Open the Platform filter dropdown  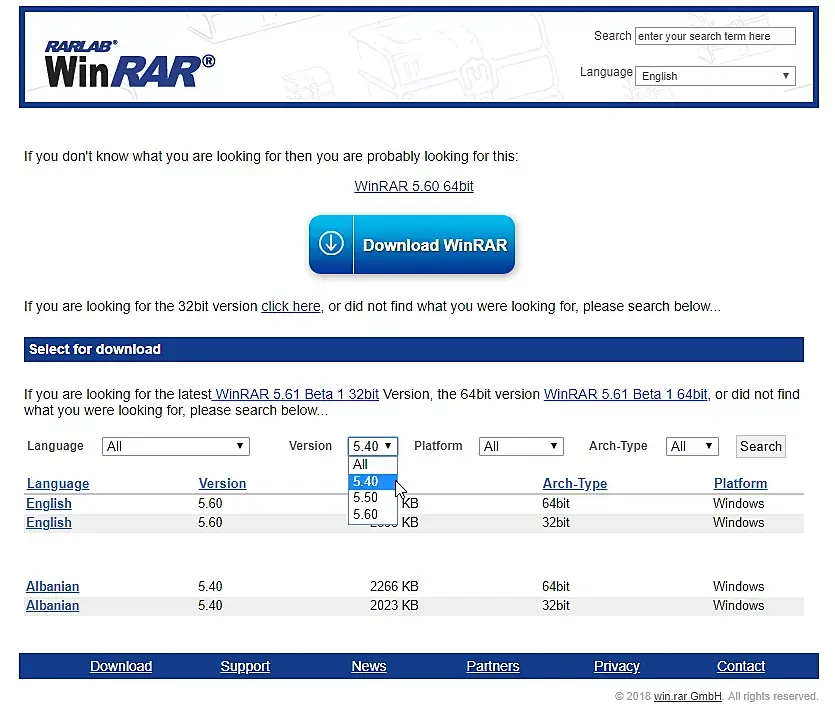tap(521, 446)
